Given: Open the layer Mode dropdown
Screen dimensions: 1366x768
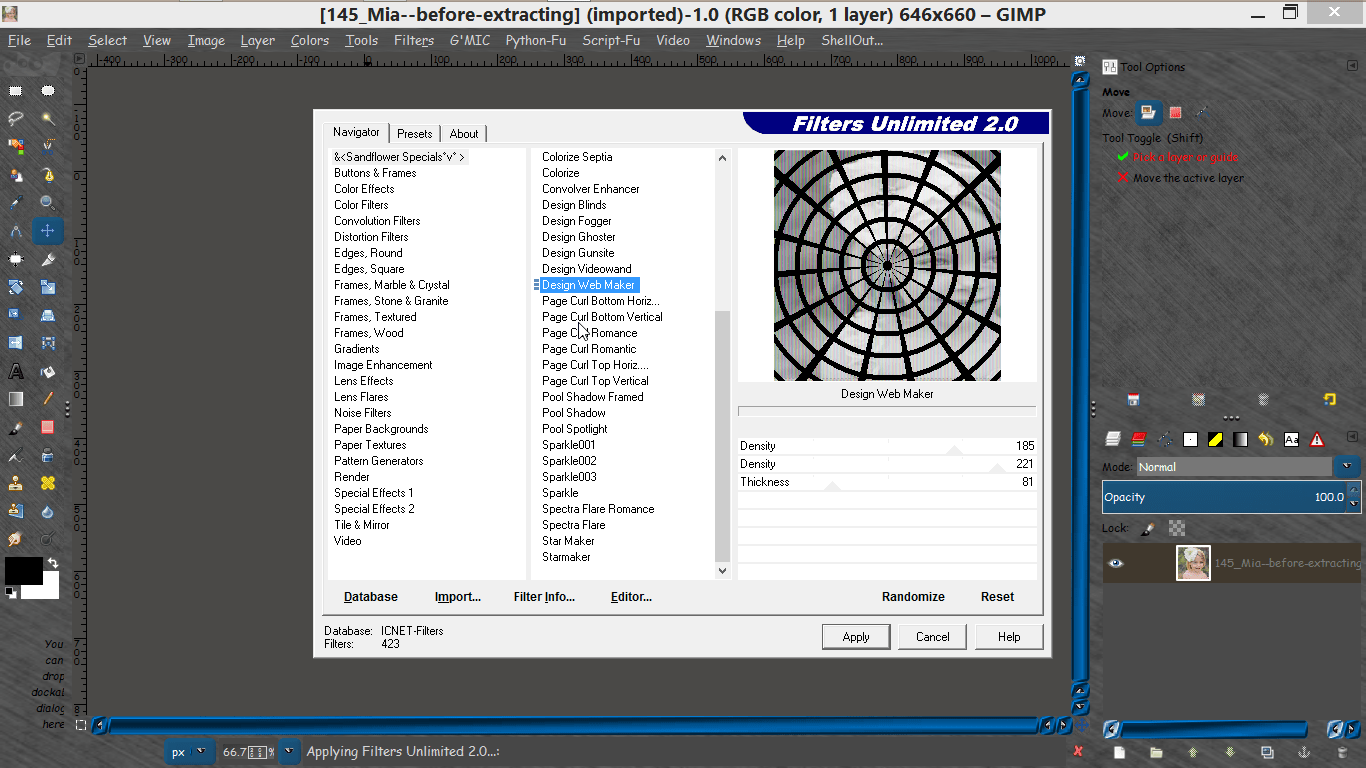Looking at the screenshot, I should (1348, 466).
